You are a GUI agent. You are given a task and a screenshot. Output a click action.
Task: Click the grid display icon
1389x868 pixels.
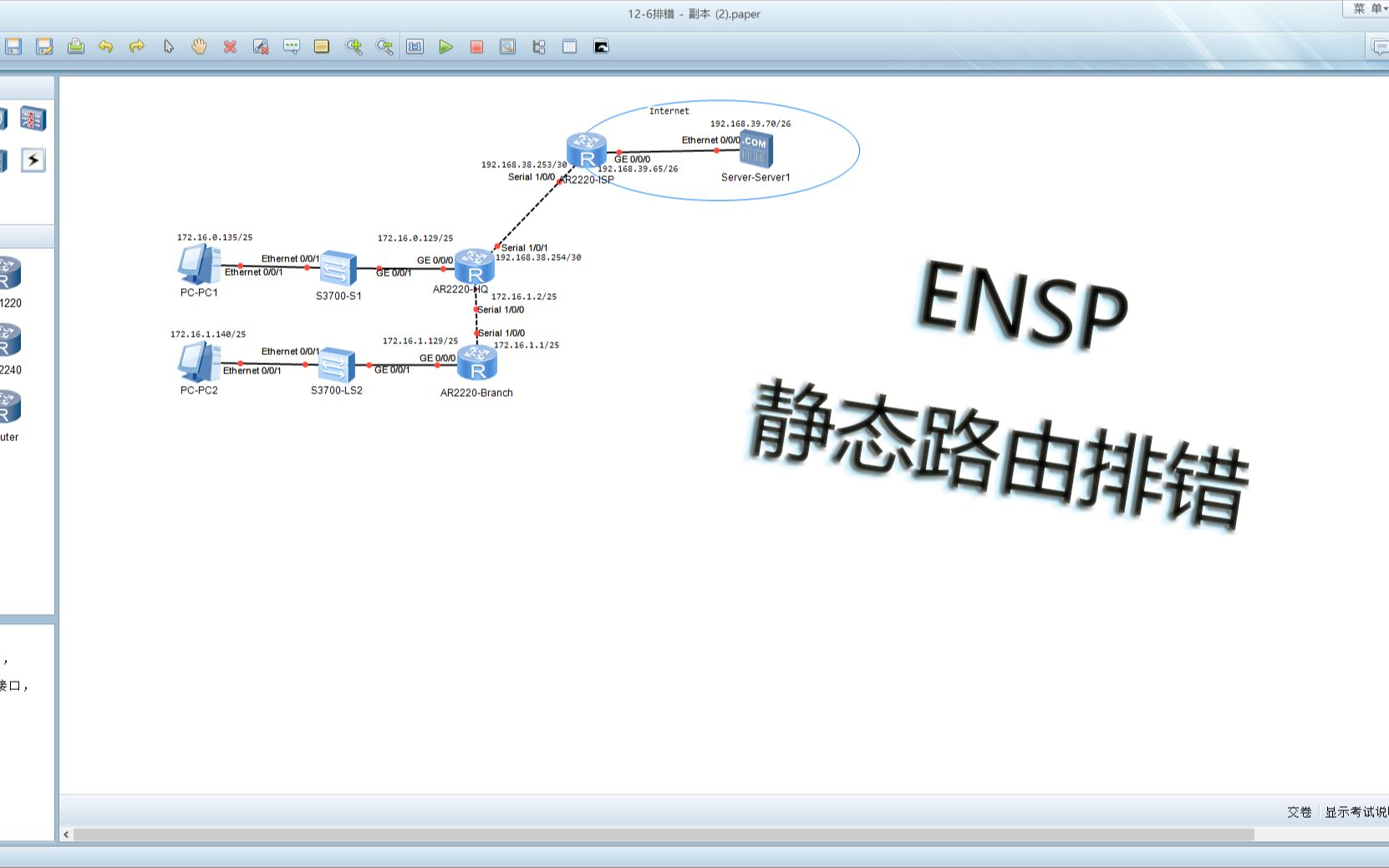point(570,47)
